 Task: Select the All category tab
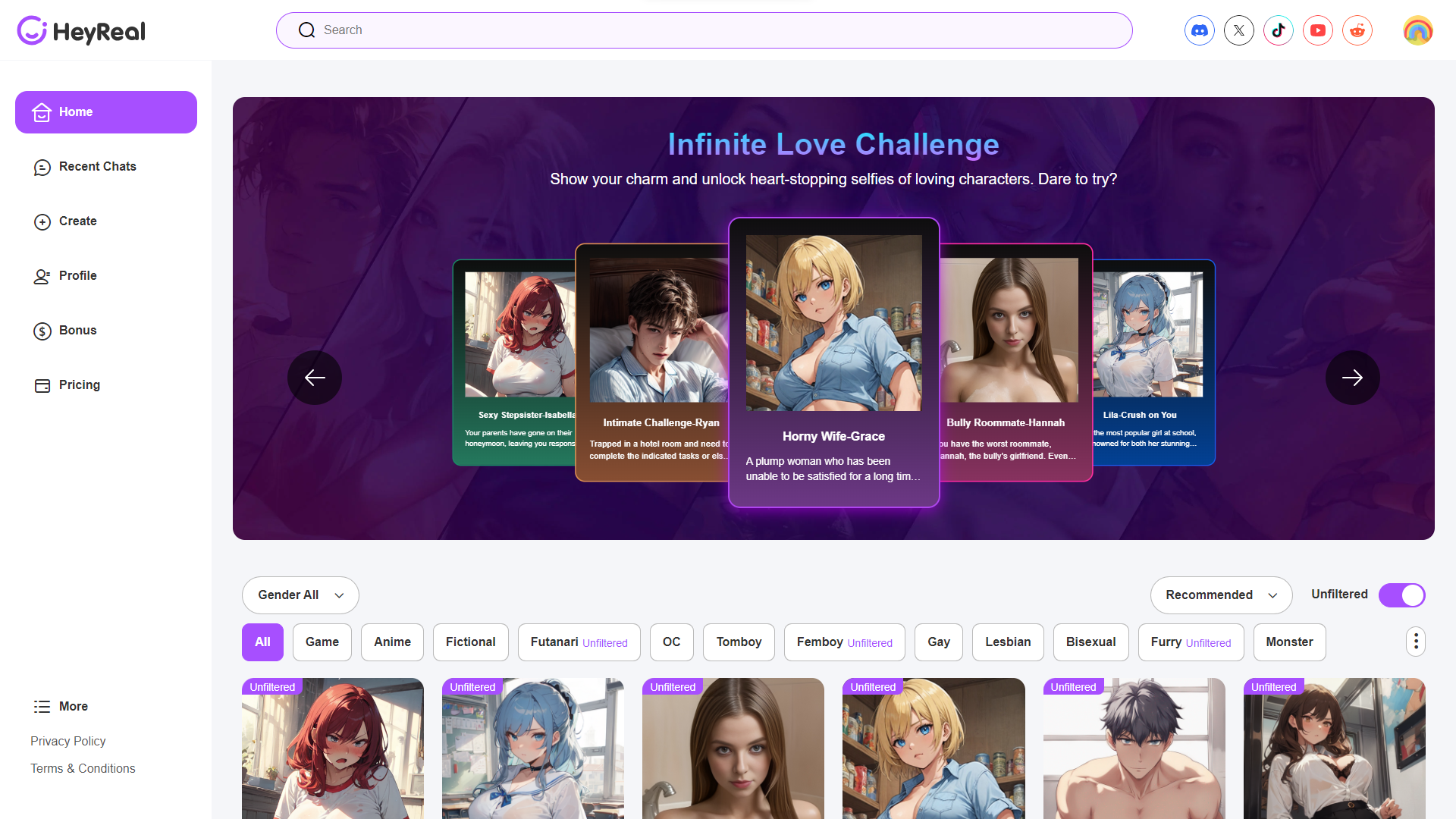coord(262,642)
